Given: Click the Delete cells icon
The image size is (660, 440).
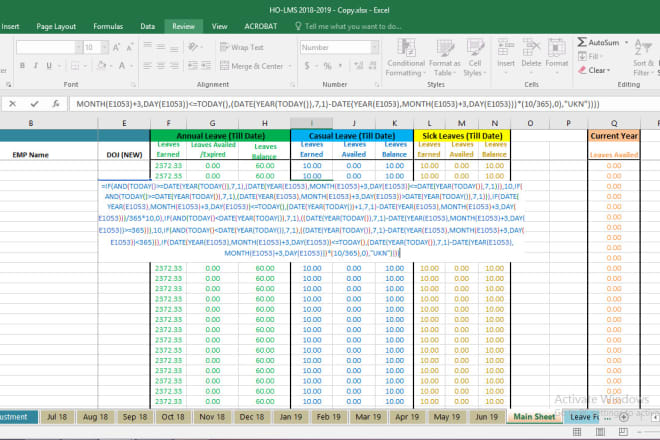Looking at the screenshot, I should point(531,47).
